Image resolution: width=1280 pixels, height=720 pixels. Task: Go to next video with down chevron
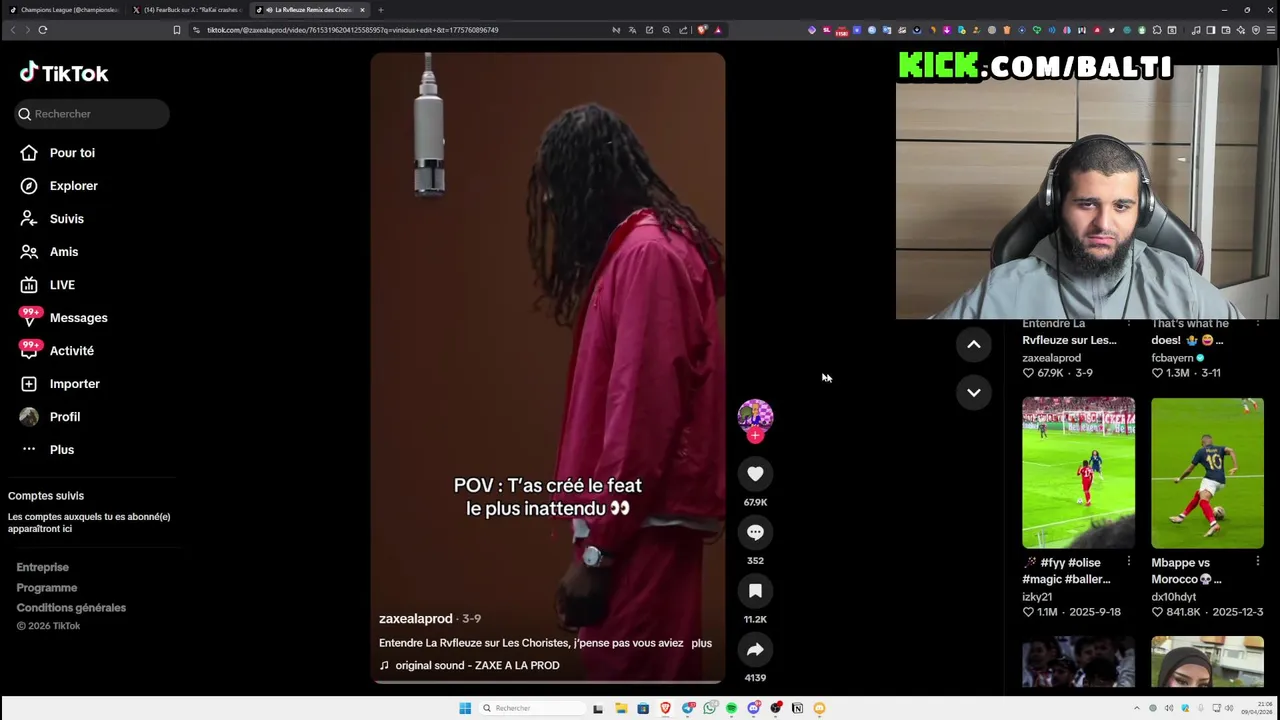pyautogui.click(x=973, y=392)
